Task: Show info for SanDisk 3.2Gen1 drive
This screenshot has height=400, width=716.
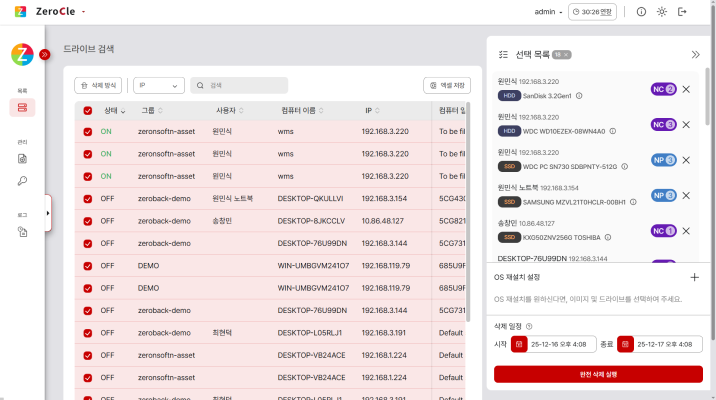Action: point(579,96)
